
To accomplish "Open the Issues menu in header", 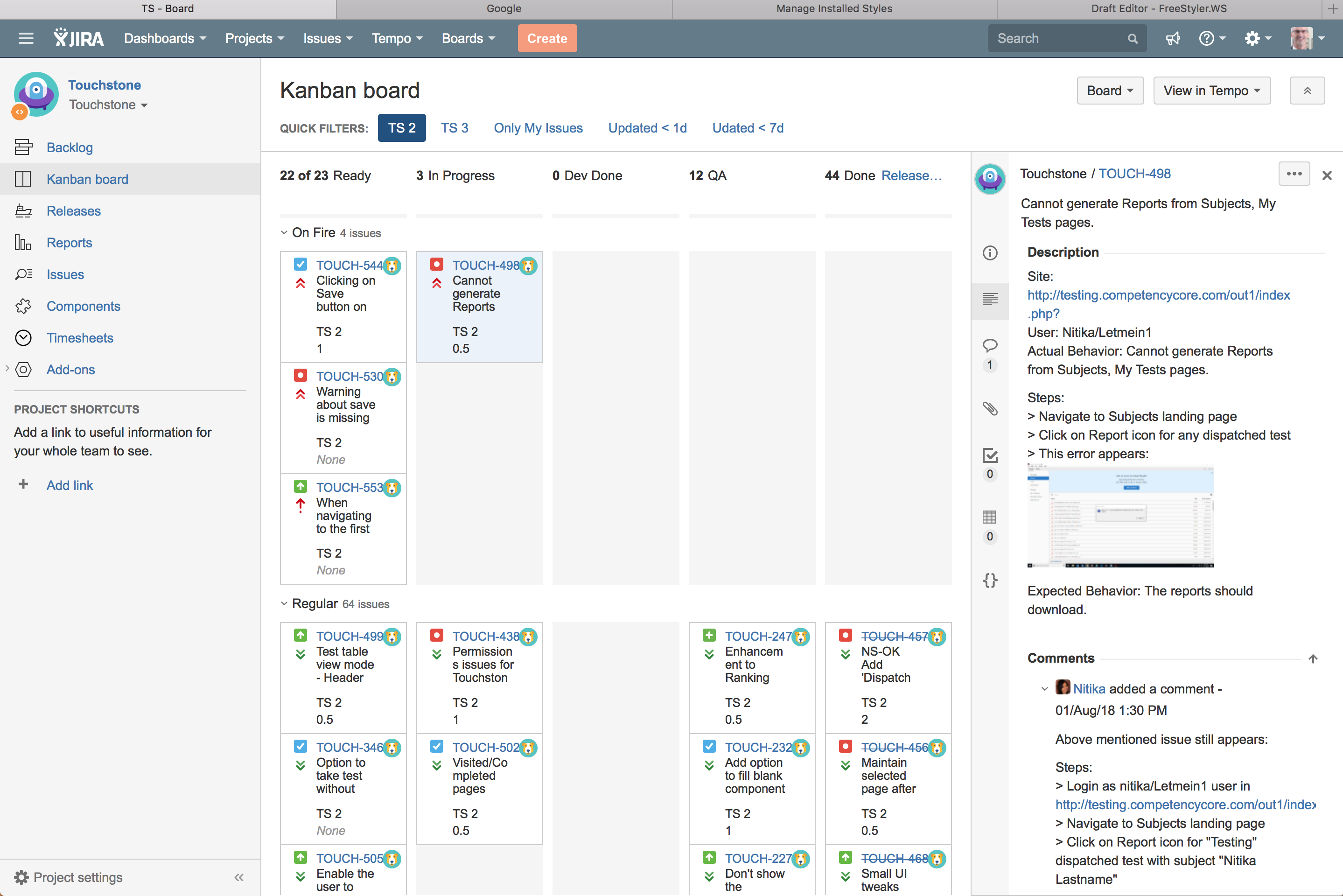I will [x=328, y=38].
